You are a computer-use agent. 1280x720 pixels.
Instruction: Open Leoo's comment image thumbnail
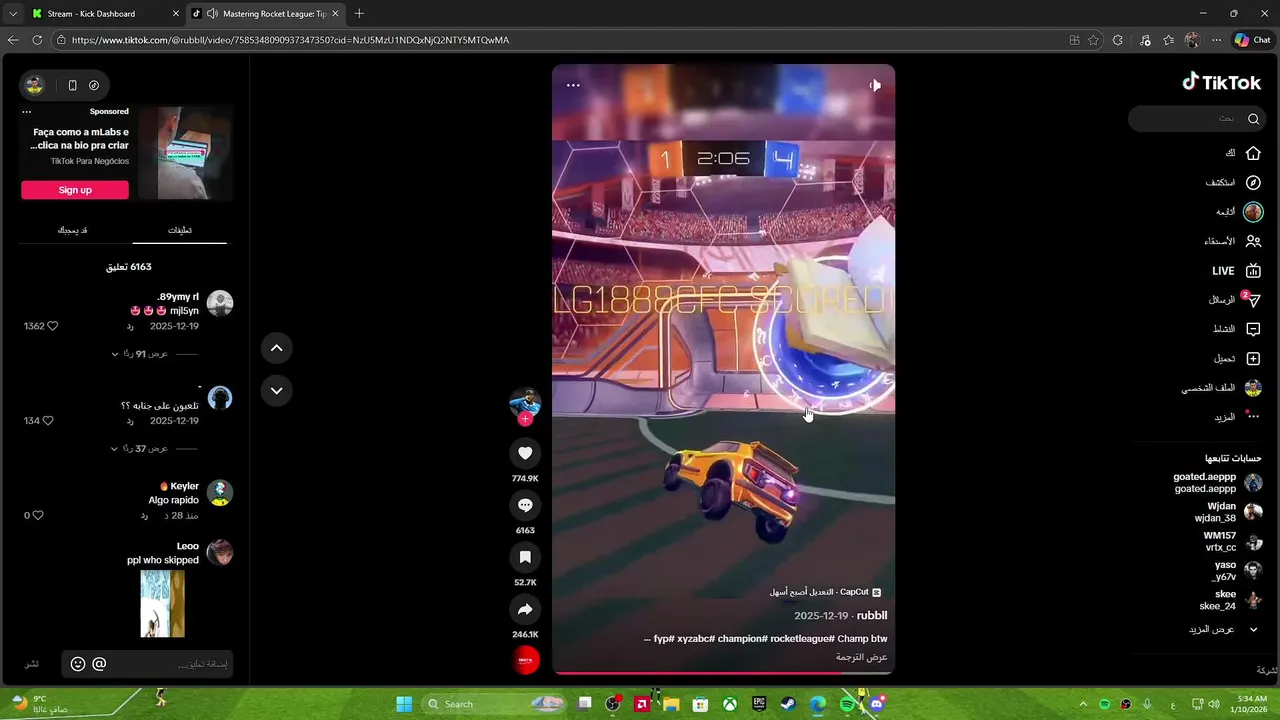pos(162,603)
